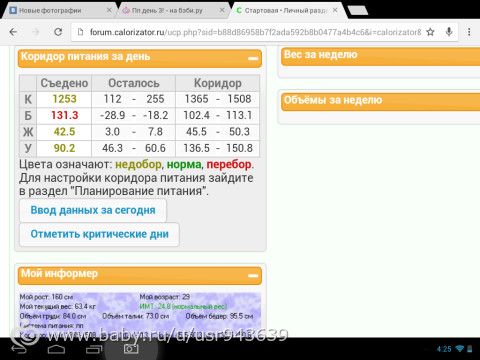
Task: Switch to the Новые фотографии tab
Action: 50,10
